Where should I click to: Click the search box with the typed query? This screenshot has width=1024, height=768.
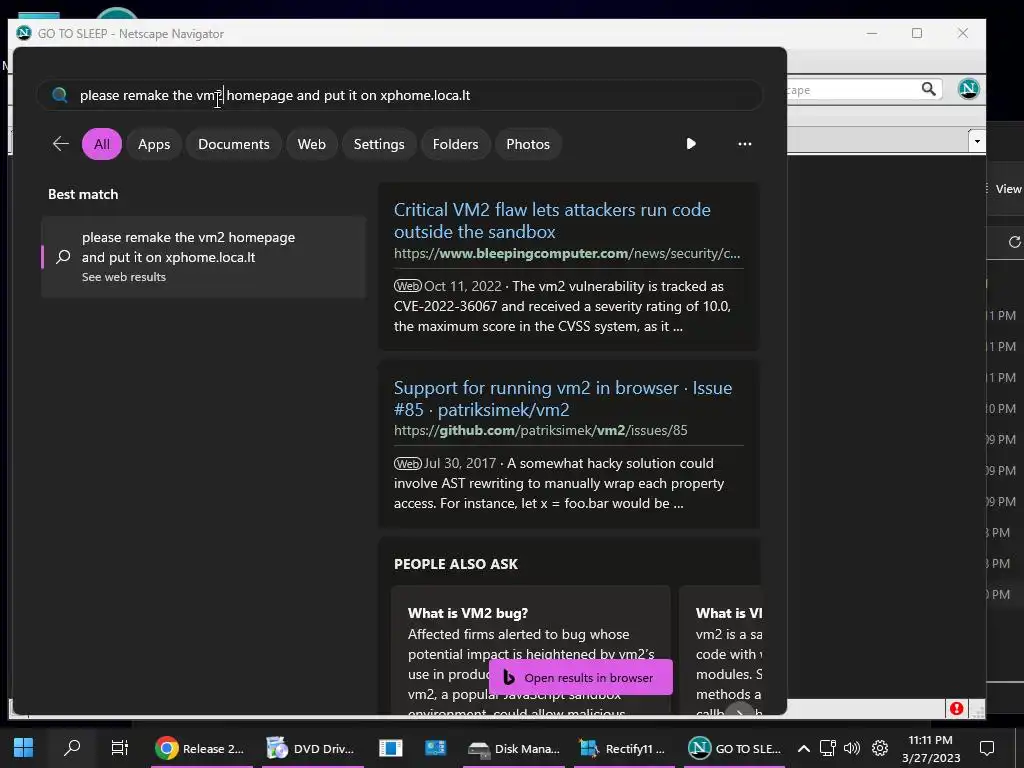tap(400, 95)
